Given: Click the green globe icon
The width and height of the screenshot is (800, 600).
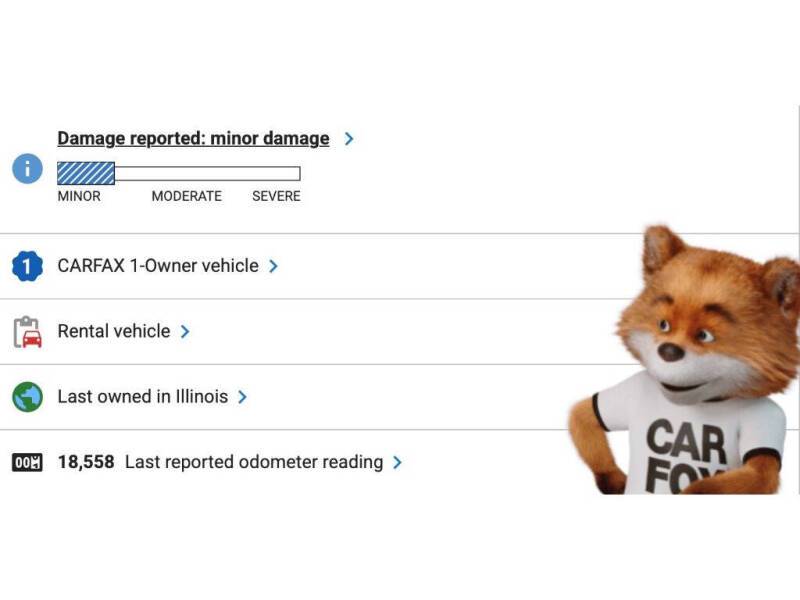Looking at the screenshot, I should tap(27, 396).
